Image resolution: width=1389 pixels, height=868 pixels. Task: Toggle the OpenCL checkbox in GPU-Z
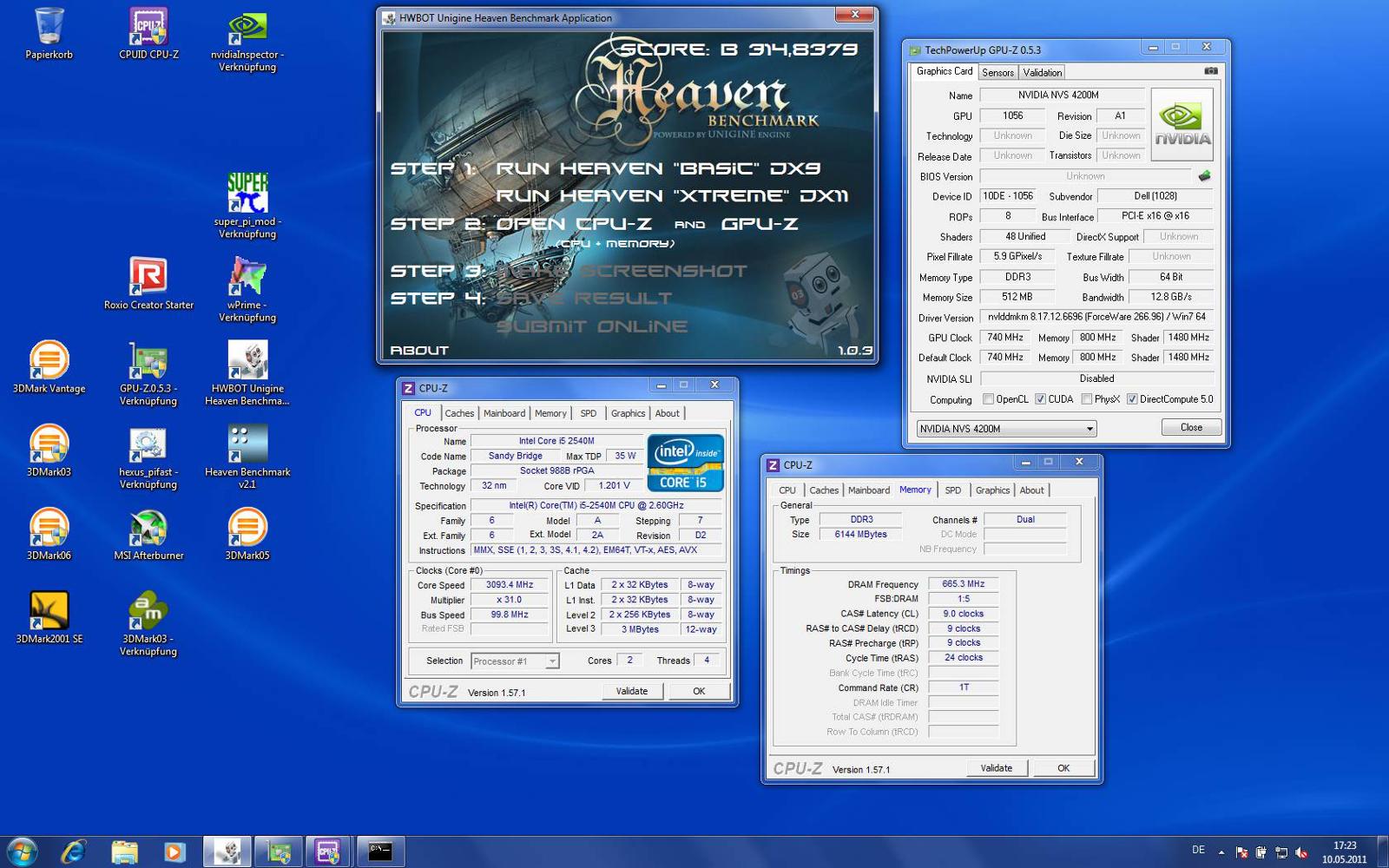(x=988, y=399)
